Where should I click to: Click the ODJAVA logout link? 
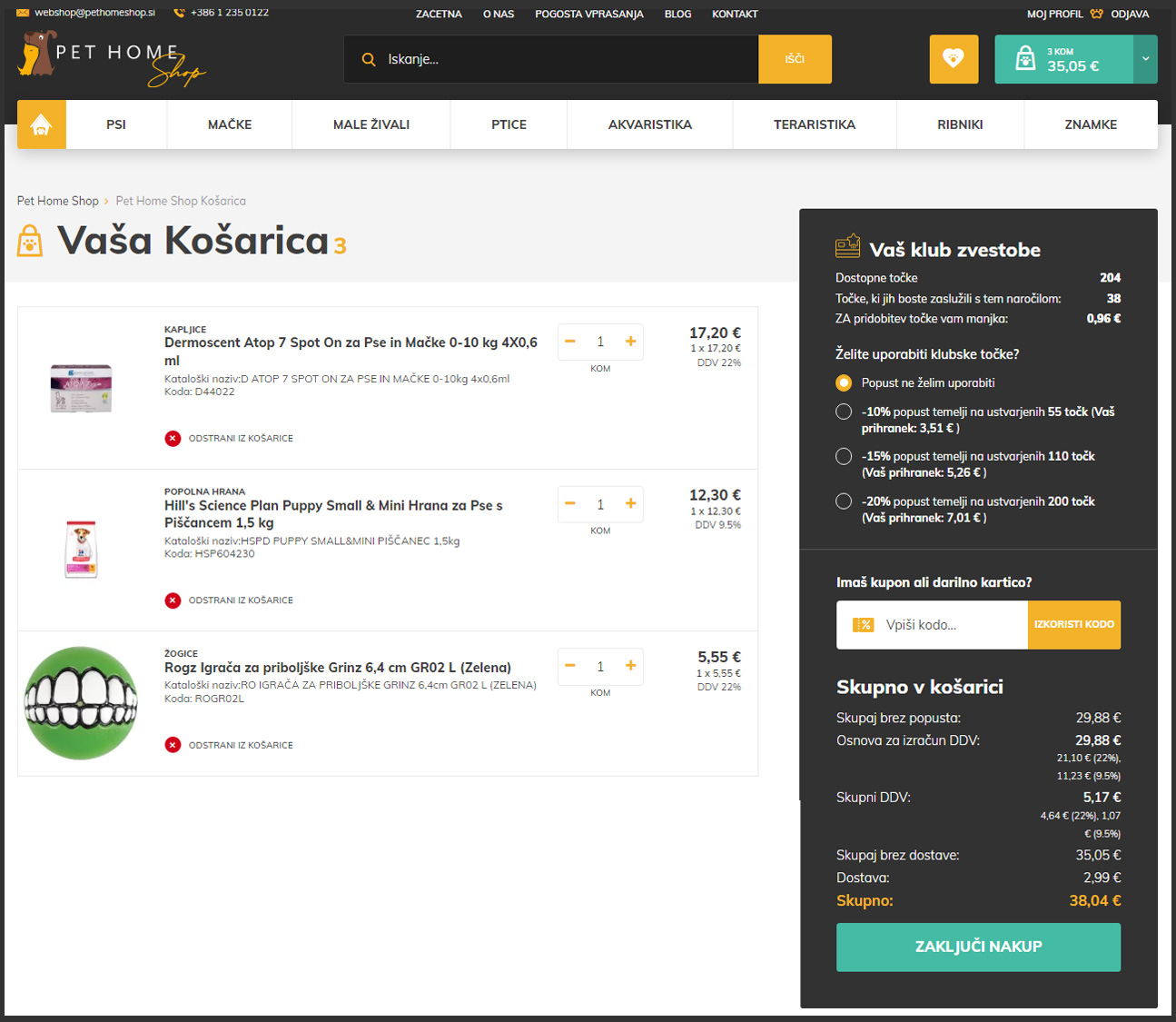pos(1130,14)
